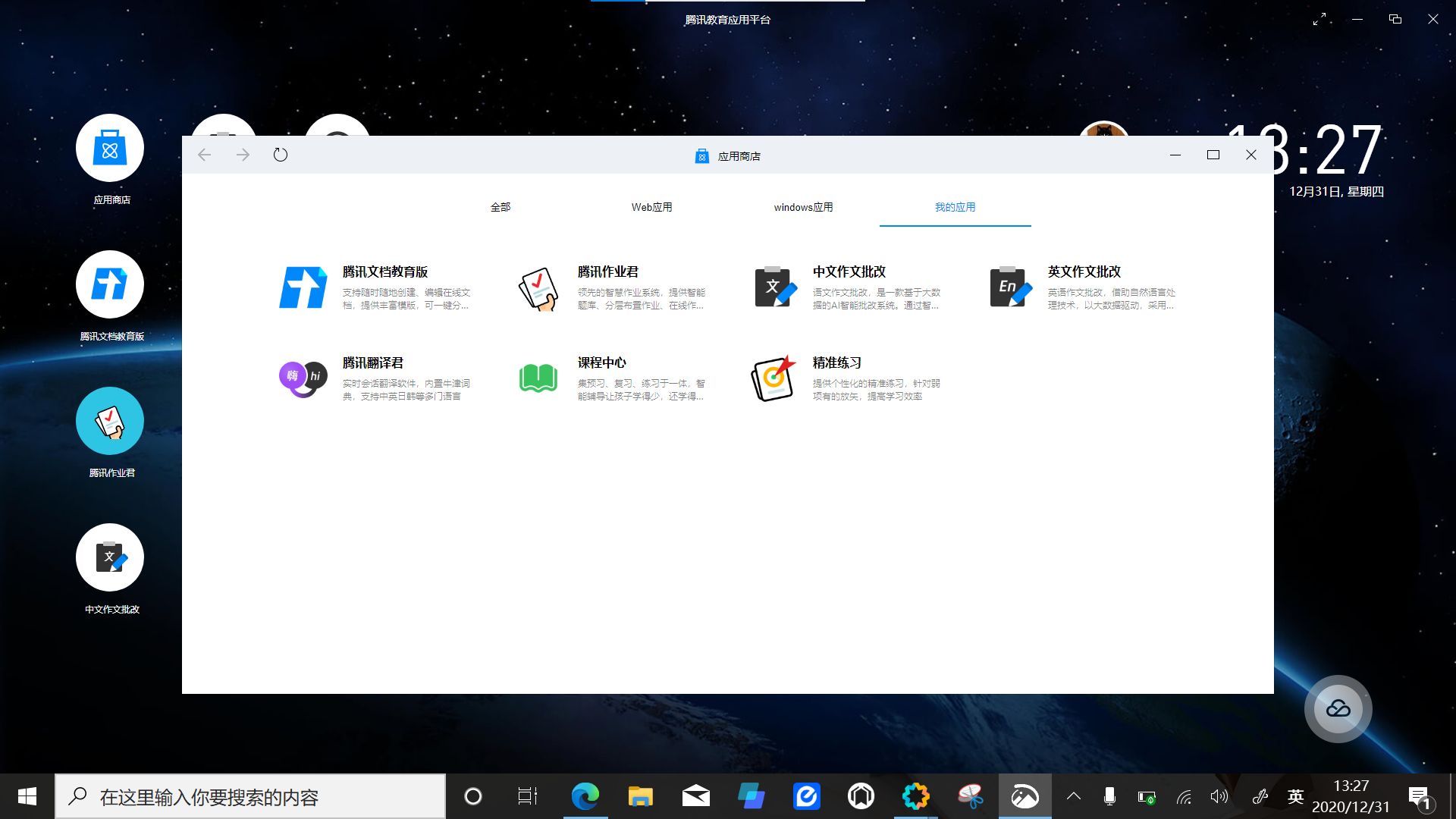Open File Explorer from taskbar

coord(641,796)
